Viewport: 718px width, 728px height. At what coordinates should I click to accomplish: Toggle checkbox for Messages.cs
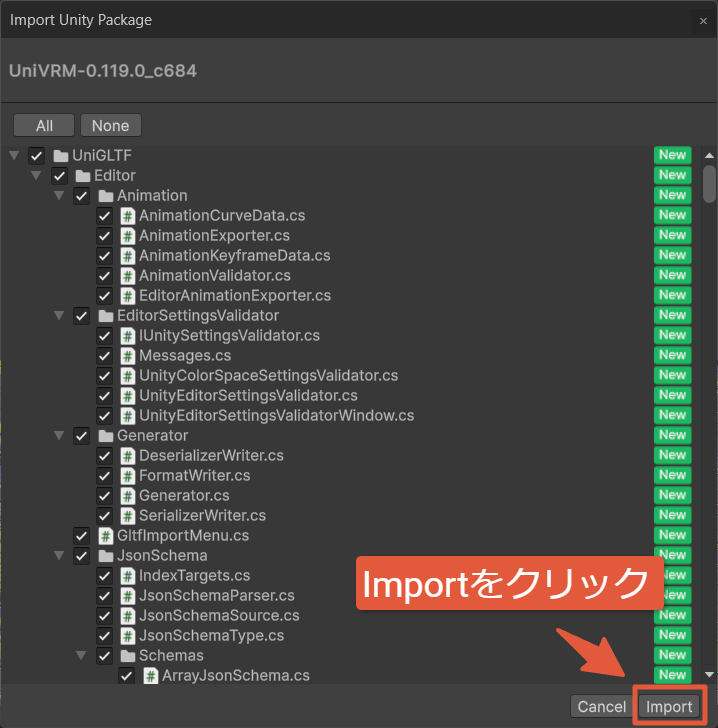[104, 356]
